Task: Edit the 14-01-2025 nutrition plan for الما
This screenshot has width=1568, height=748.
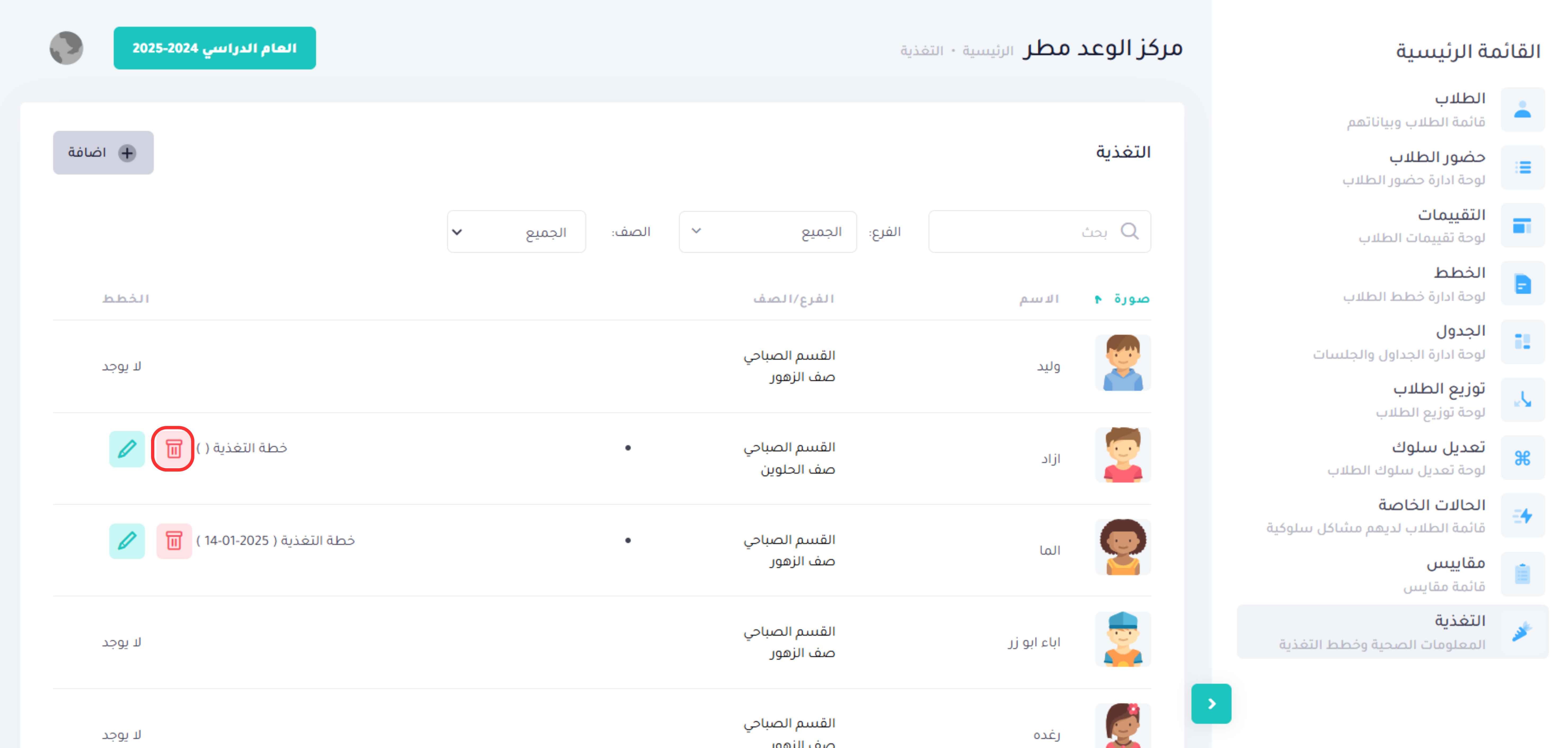Action: point(127,541)
